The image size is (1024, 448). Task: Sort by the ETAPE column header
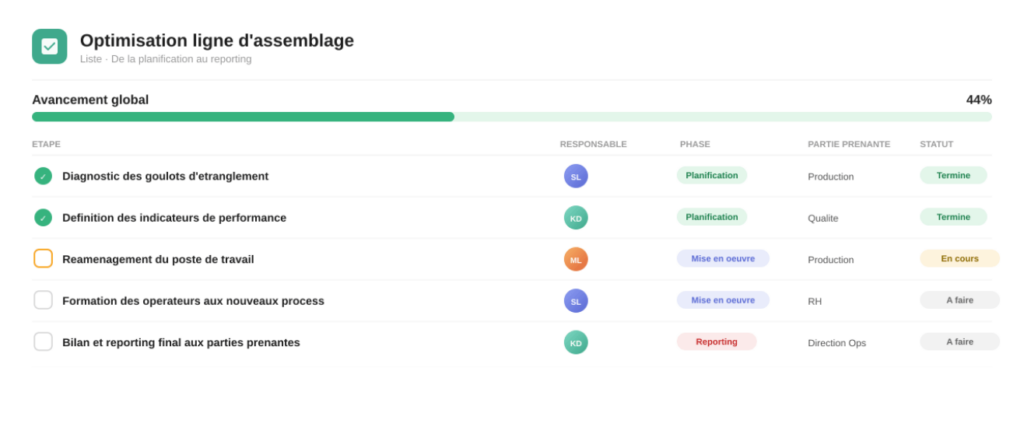tap(46, 144)
